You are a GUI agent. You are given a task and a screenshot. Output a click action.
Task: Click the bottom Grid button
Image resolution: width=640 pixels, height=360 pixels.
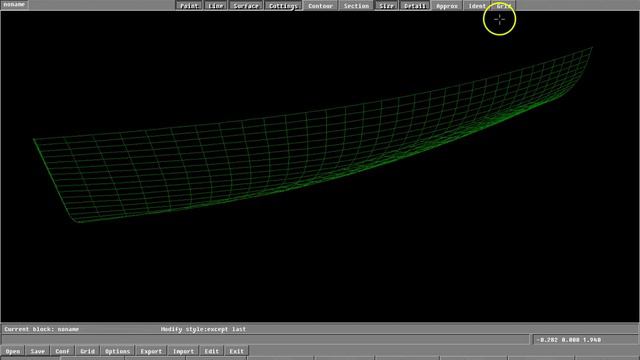pos(87,351)
